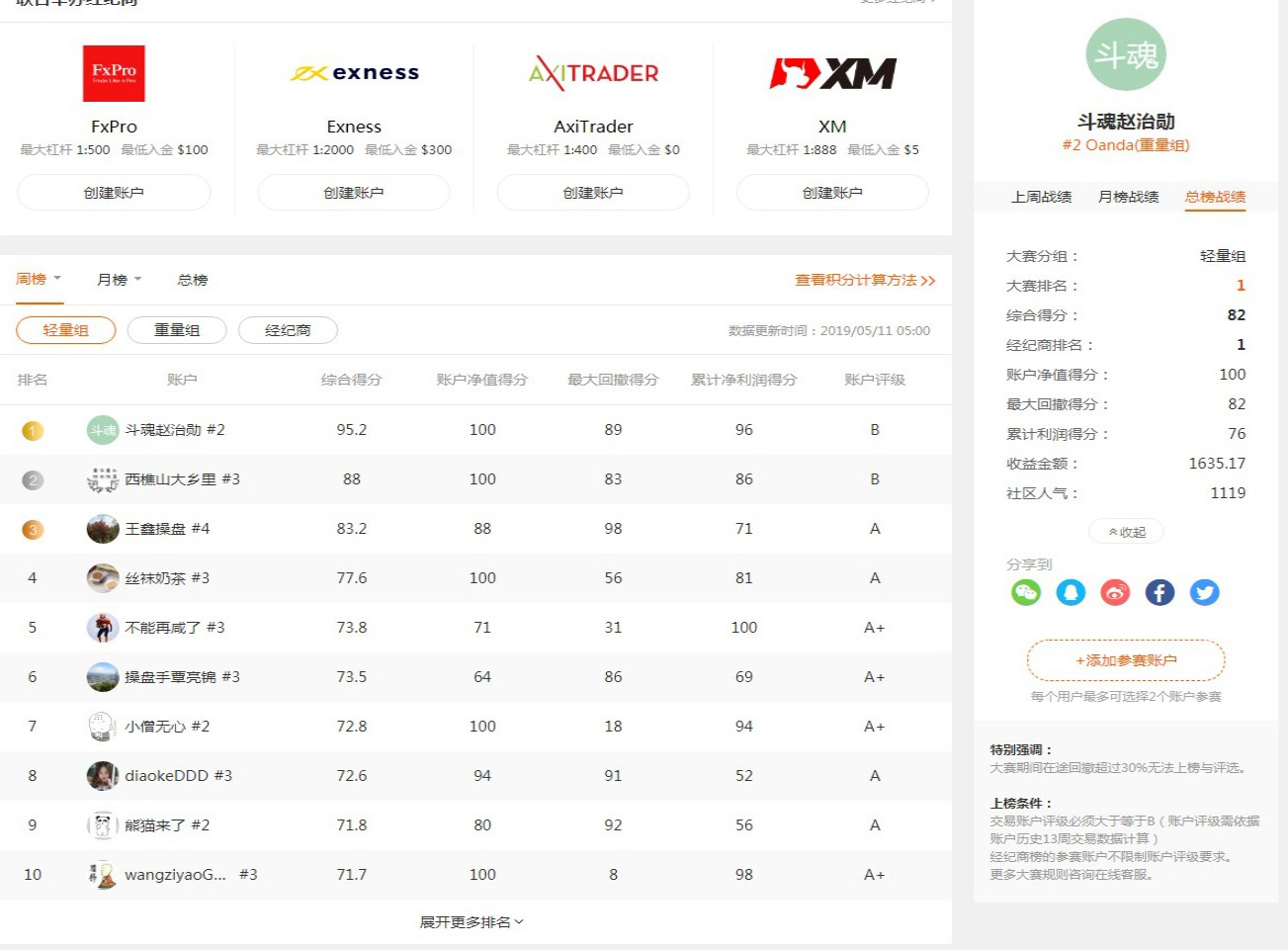
Task: Click the gold rank 1 medal icon
Action: coord(33,430)
